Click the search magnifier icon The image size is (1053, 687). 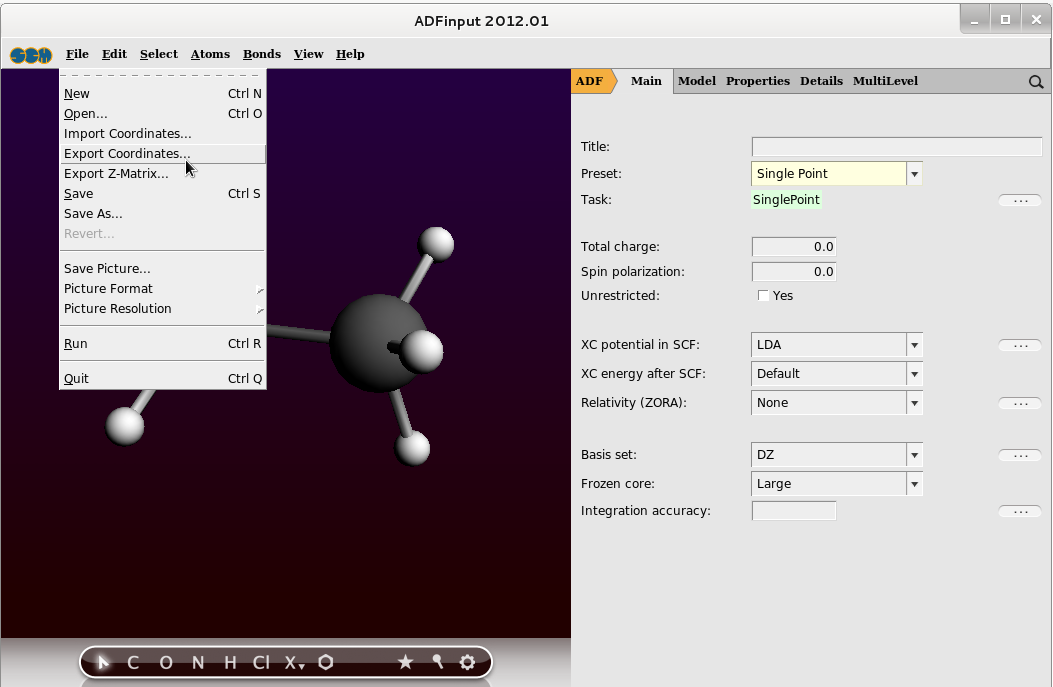1036,82
